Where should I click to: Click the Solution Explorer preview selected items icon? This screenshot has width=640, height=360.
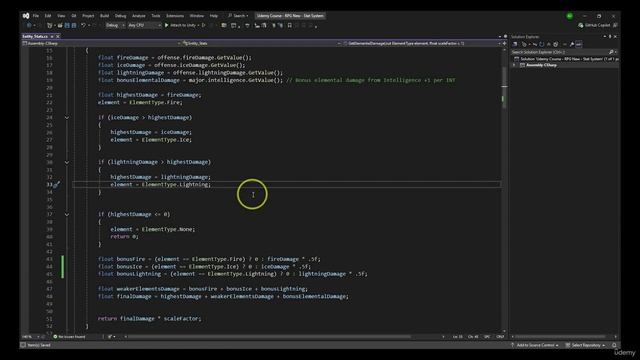(x=579, y=44)
